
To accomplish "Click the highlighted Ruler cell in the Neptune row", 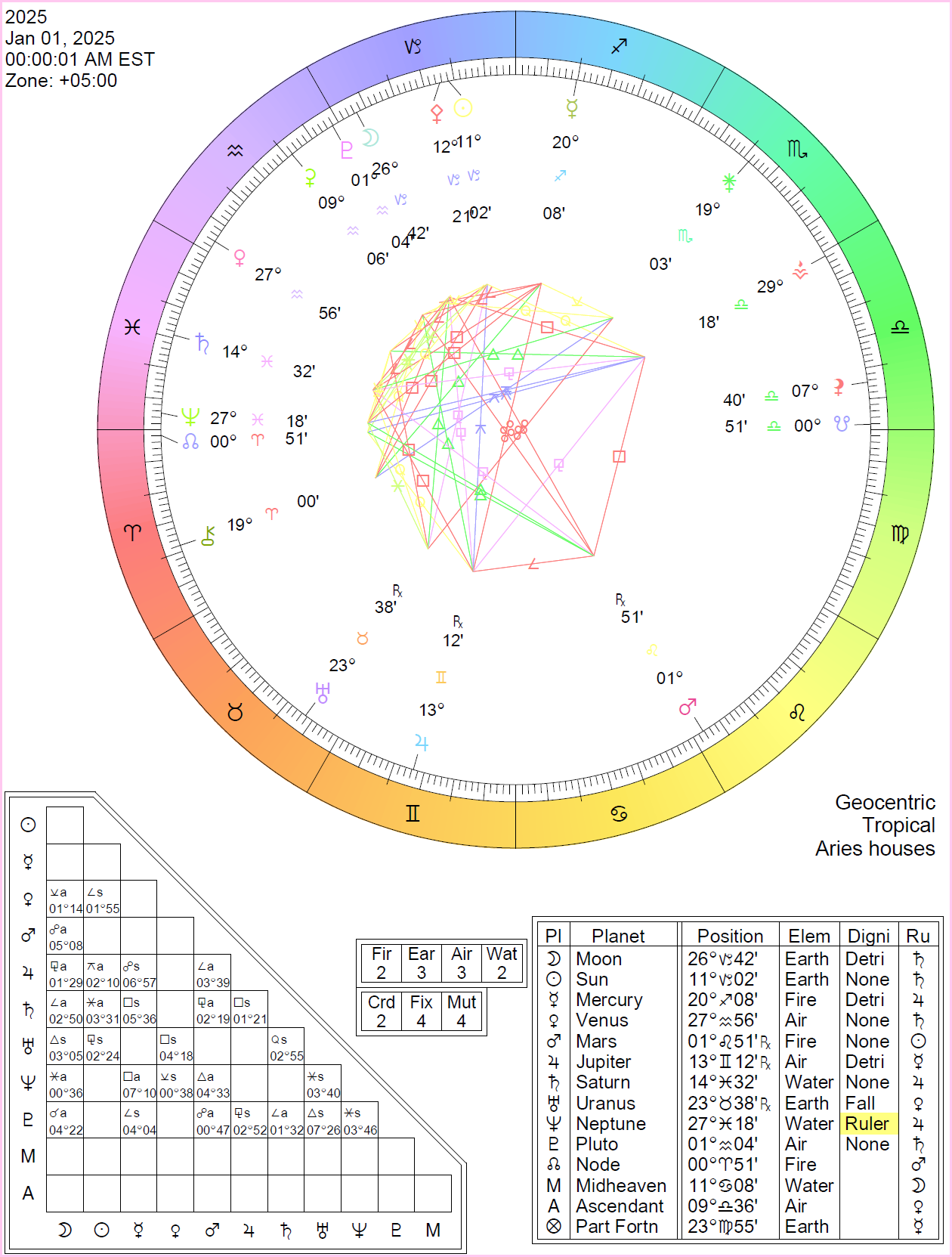I will click(x=867, y=1123).
